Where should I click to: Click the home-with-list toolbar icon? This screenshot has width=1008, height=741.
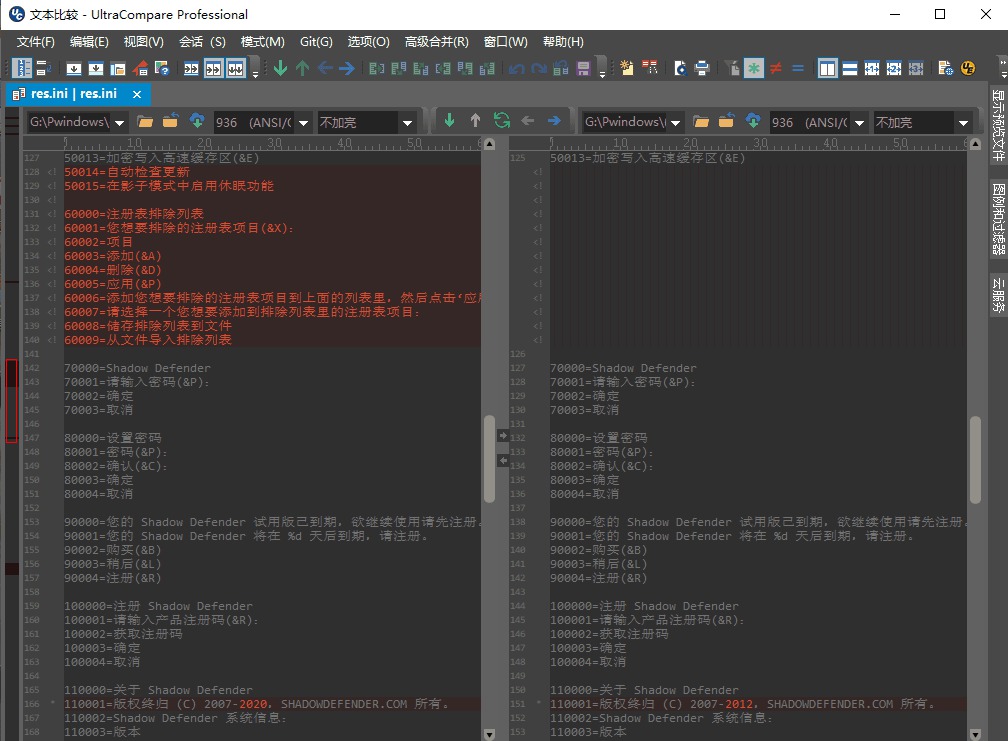pyautogui.click(x=140, y=67)
